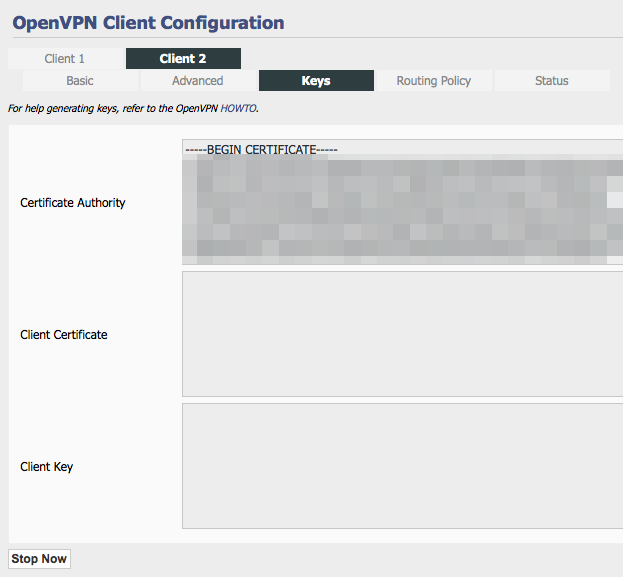Click inside the Certificate Authority text area
This screenshot has width=623, height=577.
402,202
